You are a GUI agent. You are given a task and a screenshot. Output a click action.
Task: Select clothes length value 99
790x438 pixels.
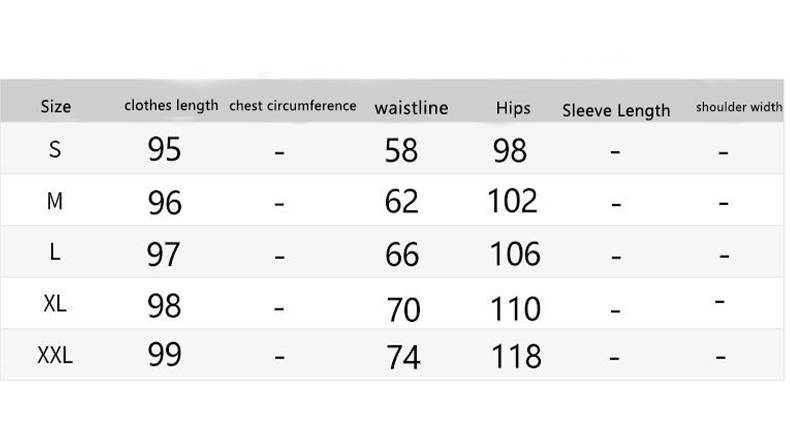pyautogui.click(x=165, y=355)
